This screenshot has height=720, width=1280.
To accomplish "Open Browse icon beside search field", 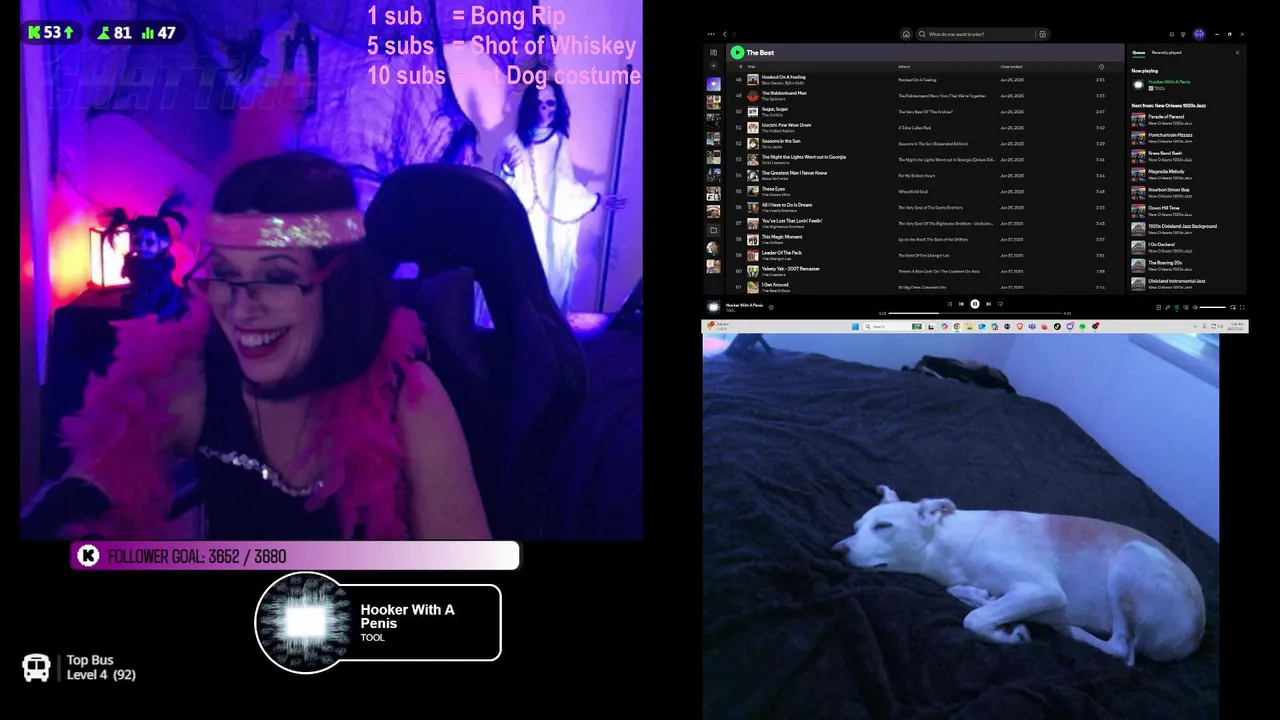I will click(1042, 34).
